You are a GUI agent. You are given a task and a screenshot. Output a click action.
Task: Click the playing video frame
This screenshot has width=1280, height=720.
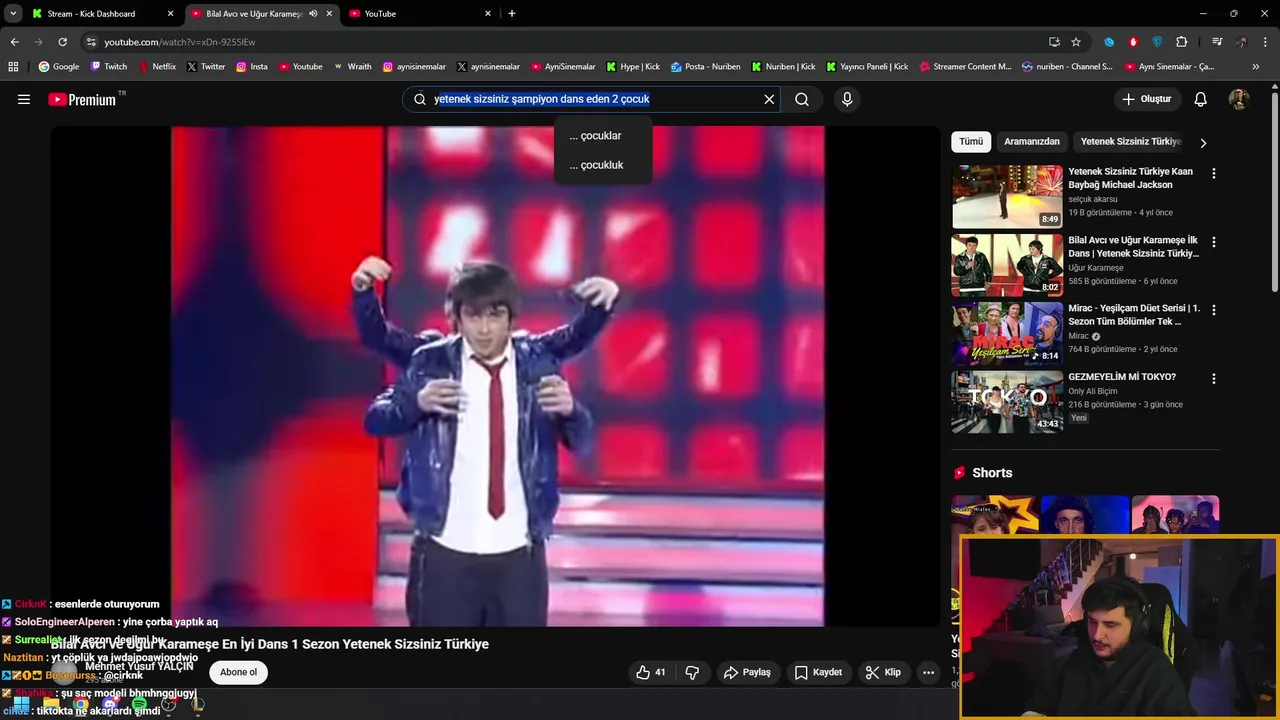(x=497, y=376)
